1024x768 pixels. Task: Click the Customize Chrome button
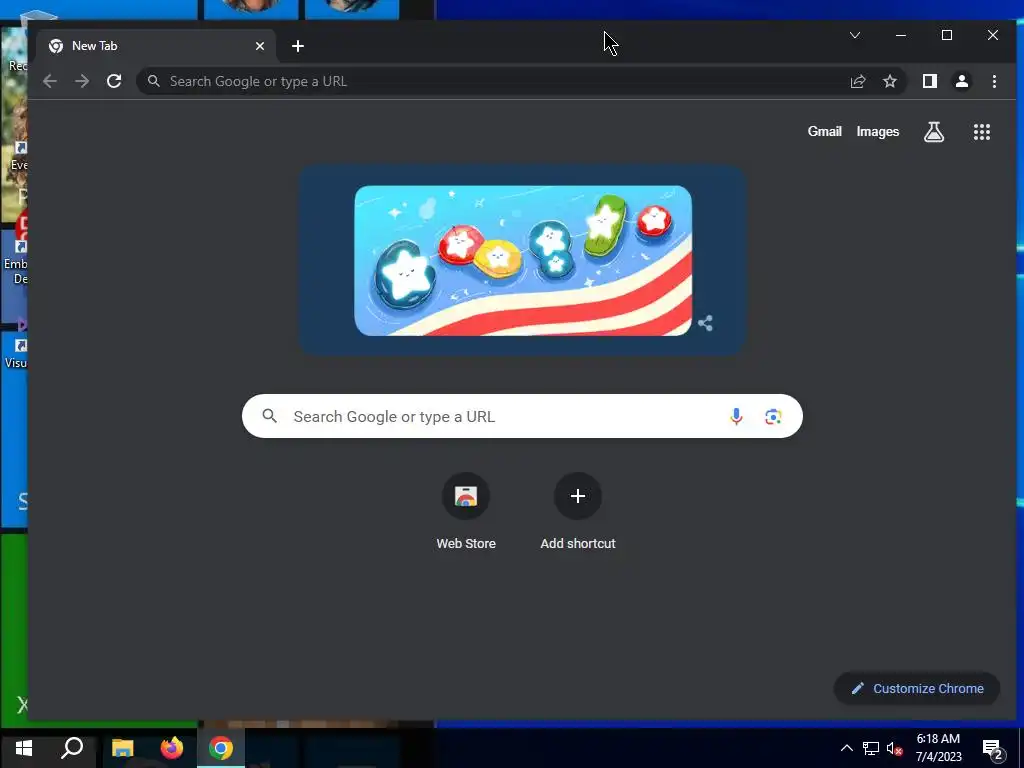coord(917,688)
